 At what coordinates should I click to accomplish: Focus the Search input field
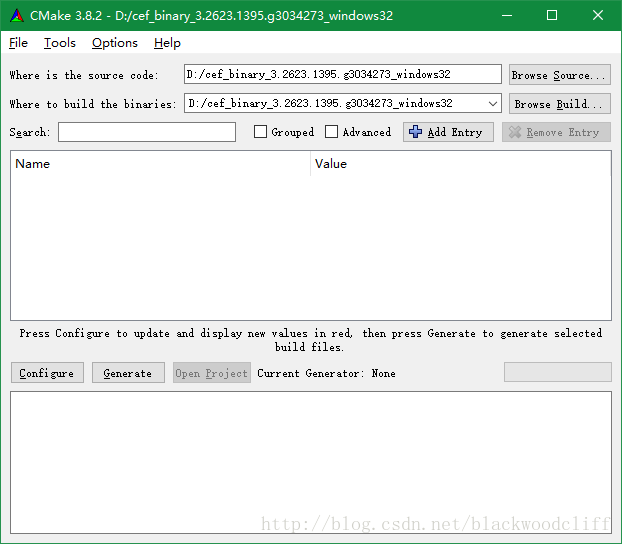point(147,132)
